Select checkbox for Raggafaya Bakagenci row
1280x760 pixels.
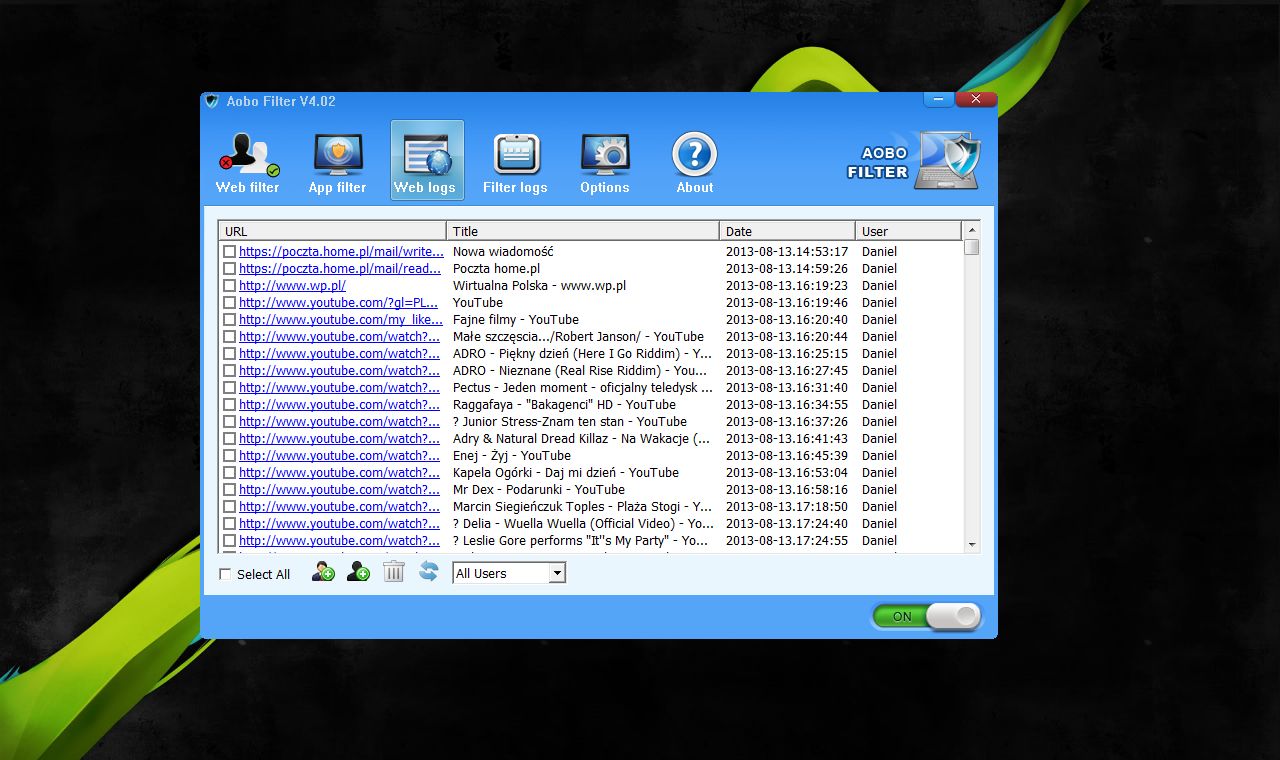(x=230, y=405)
